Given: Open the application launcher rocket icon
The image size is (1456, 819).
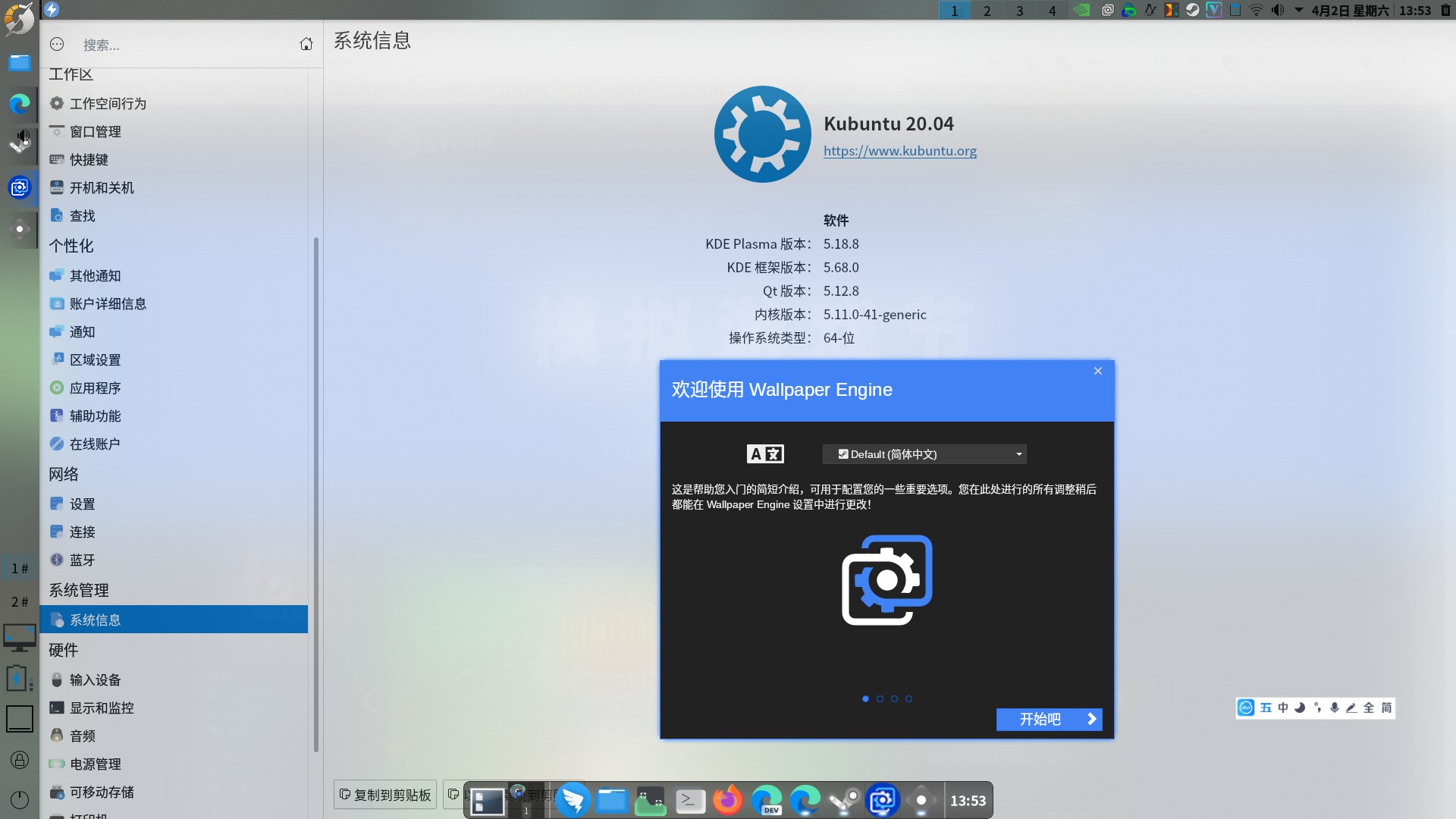Looking at the screenshot, I should point(19,19).
